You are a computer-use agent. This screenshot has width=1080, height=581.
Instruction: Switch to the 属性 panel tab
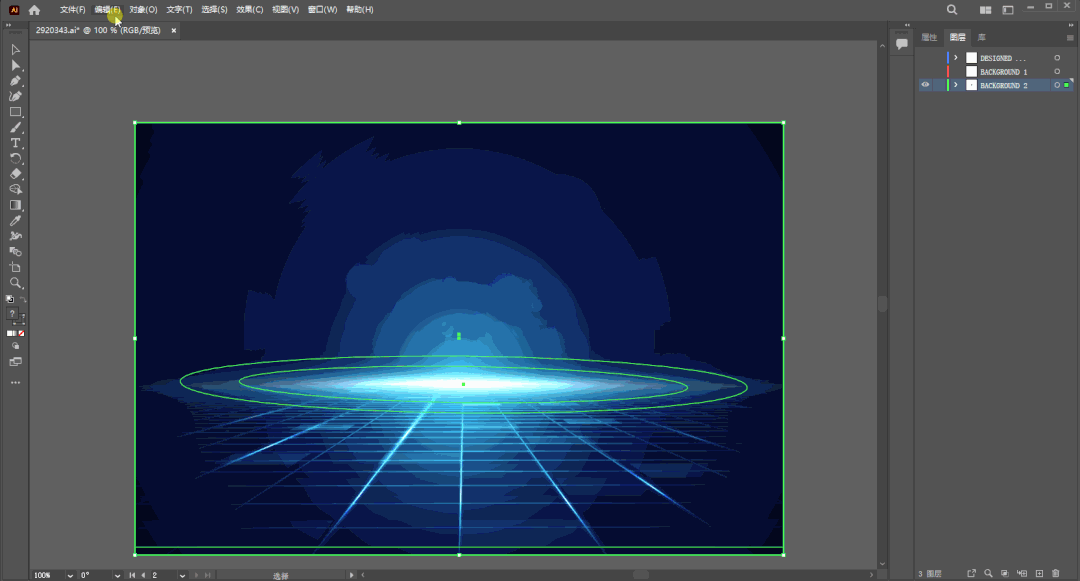click(x=929, y=37)
